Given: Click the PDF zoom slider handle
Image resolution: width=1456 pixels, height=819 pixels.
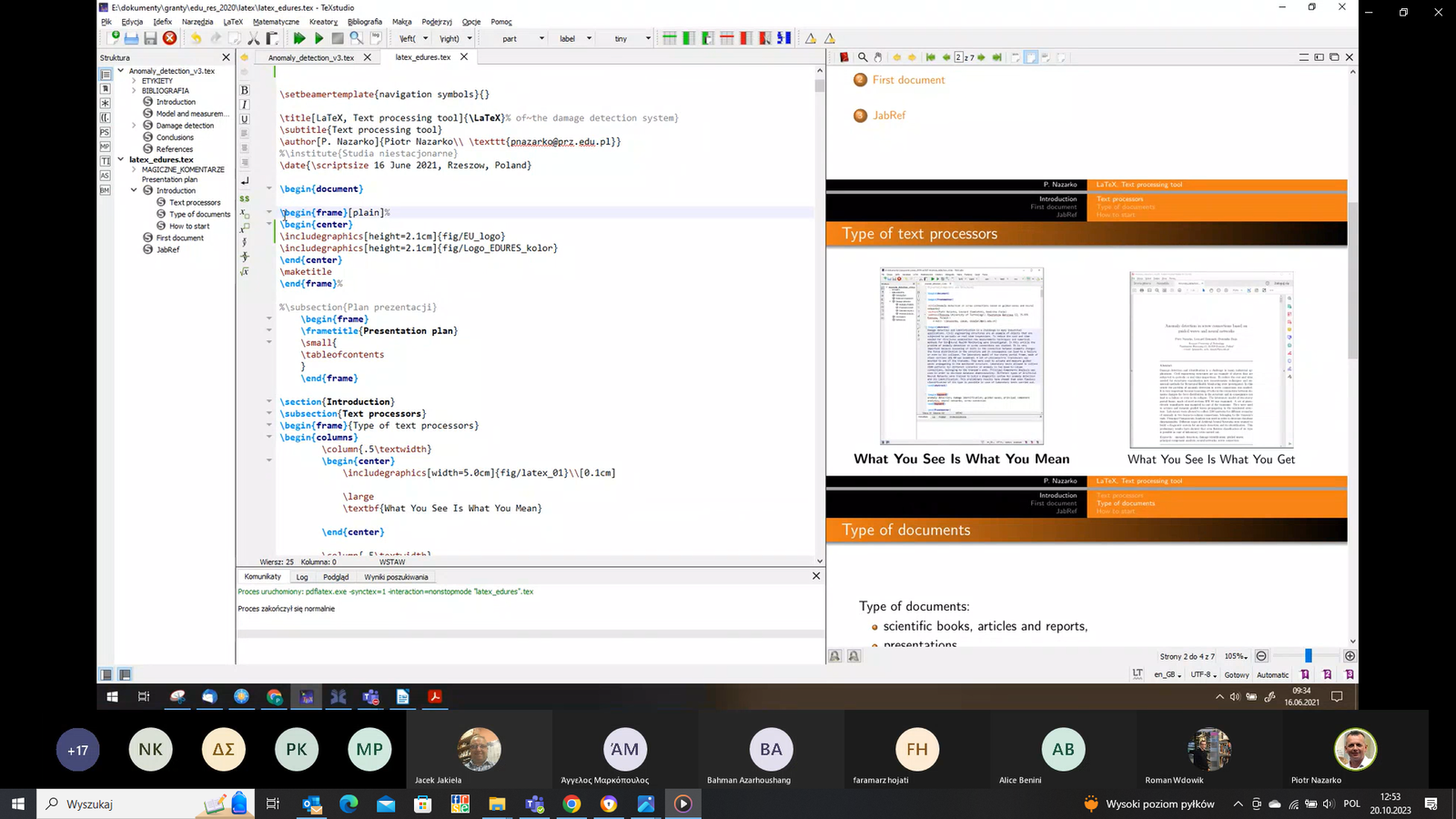Looking at the screenshot, I should tap(1308, 656).
